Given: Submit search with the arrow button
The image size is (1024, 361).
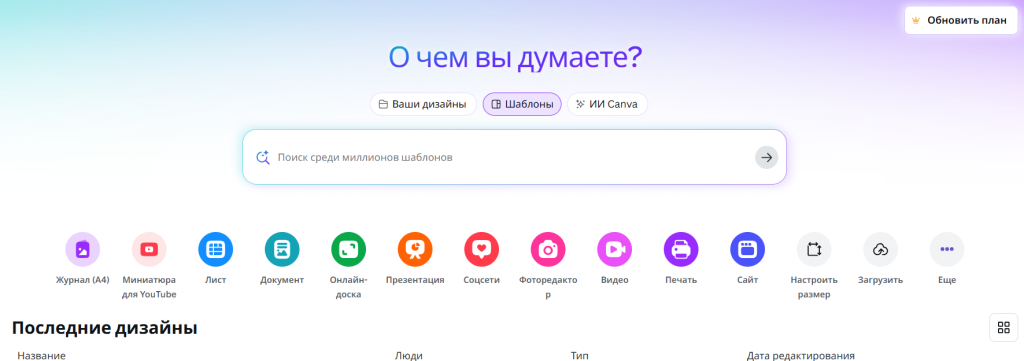Looking at the screenshot, I should point(767,157).
